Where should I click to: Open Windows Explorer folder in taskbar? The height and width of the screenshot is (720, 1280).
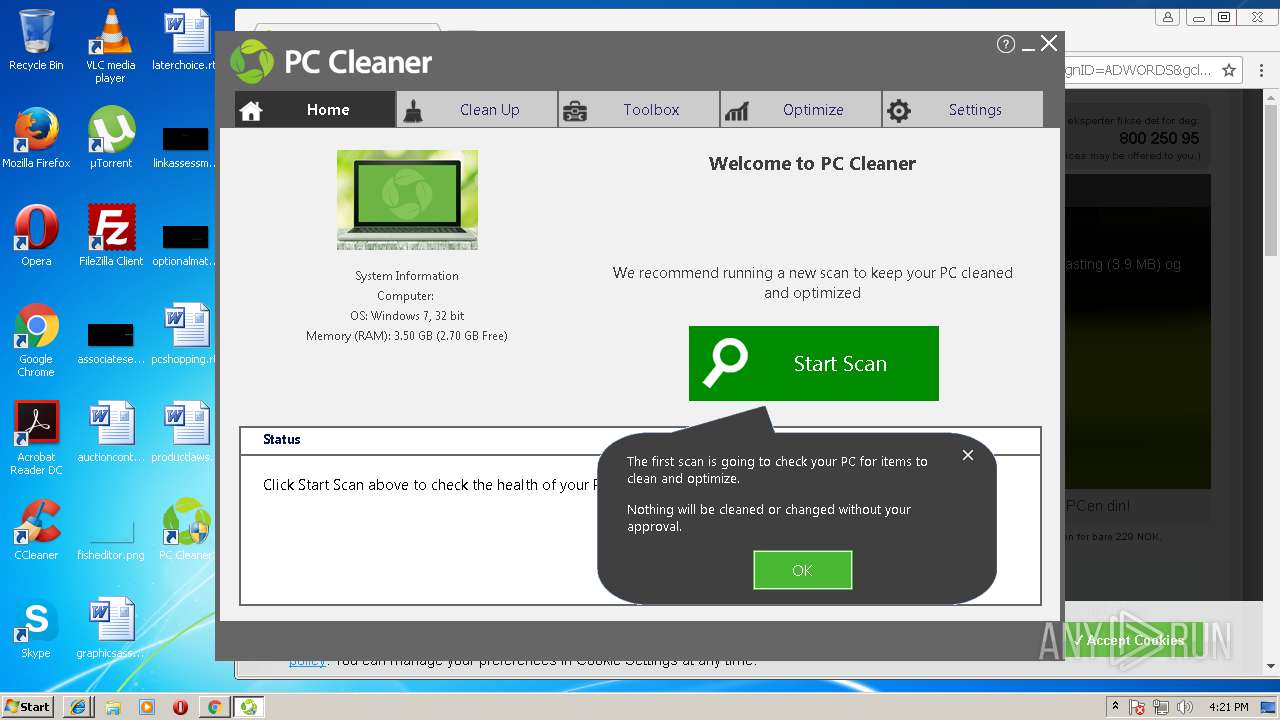click(x=113, y=707)
